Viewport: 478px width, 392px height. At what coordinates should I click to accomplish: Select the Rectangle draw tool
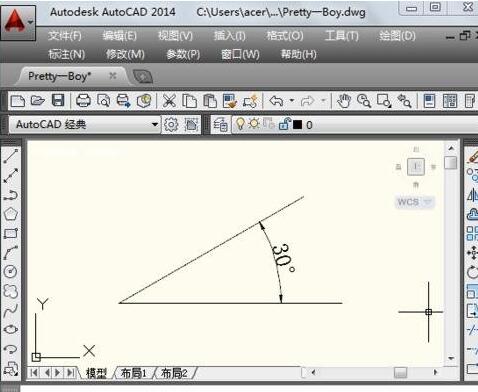click(11, 233)
